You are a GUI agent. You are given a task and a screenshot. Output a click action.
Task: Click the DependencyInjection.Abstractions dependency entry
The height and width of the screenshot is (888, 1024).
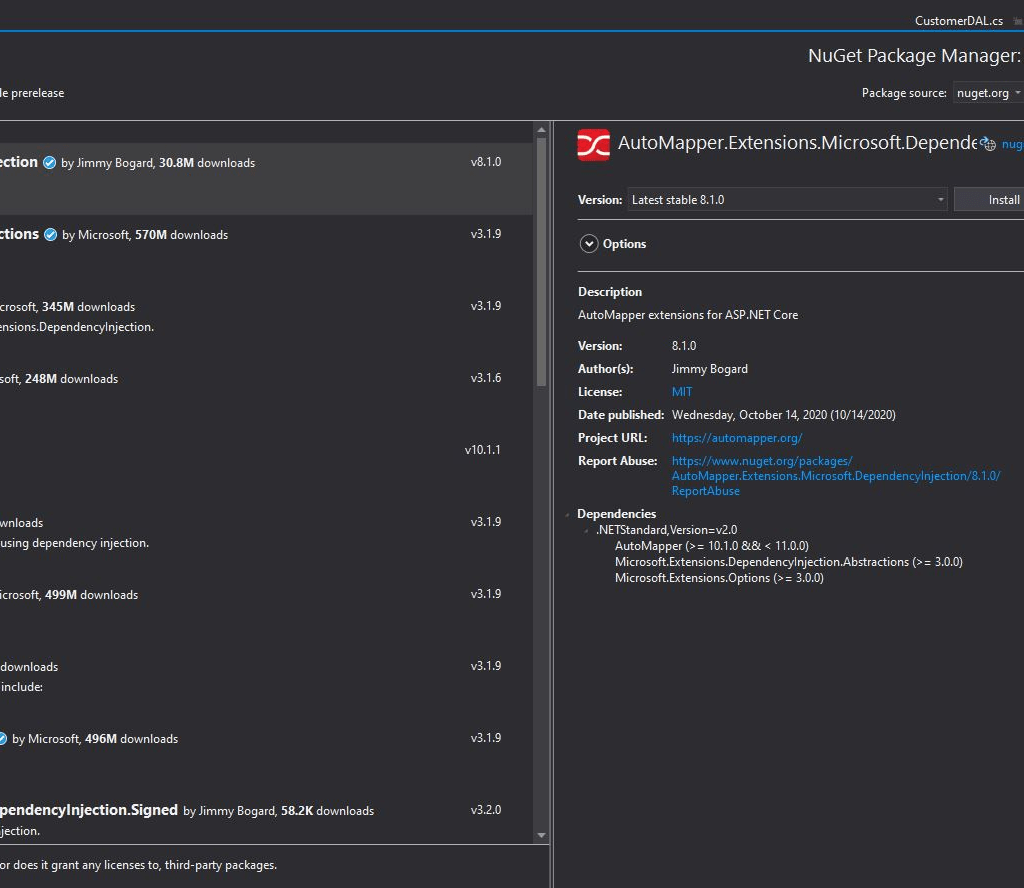[788, 562]
